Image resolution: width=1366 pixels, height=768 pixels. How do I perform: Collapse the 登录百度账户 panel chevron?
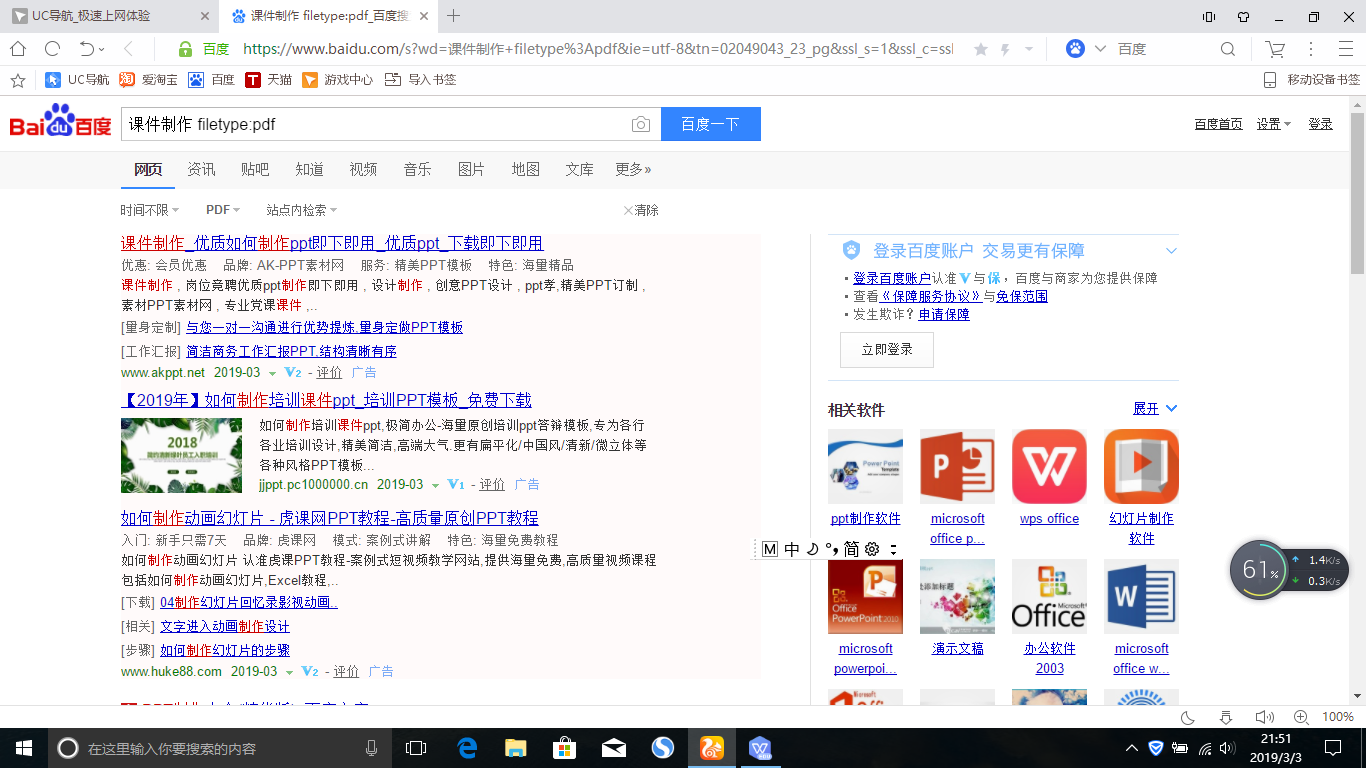pyautogui.click(x=1171, y=251)
